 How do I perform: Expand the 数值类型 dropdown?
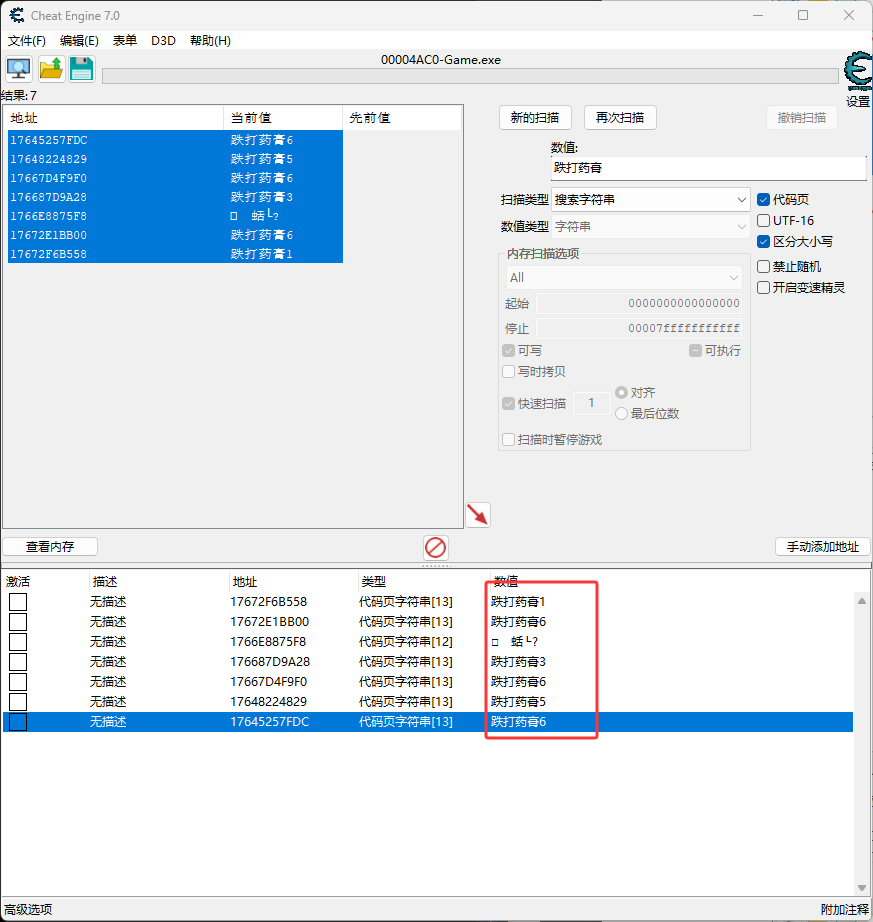650,226
